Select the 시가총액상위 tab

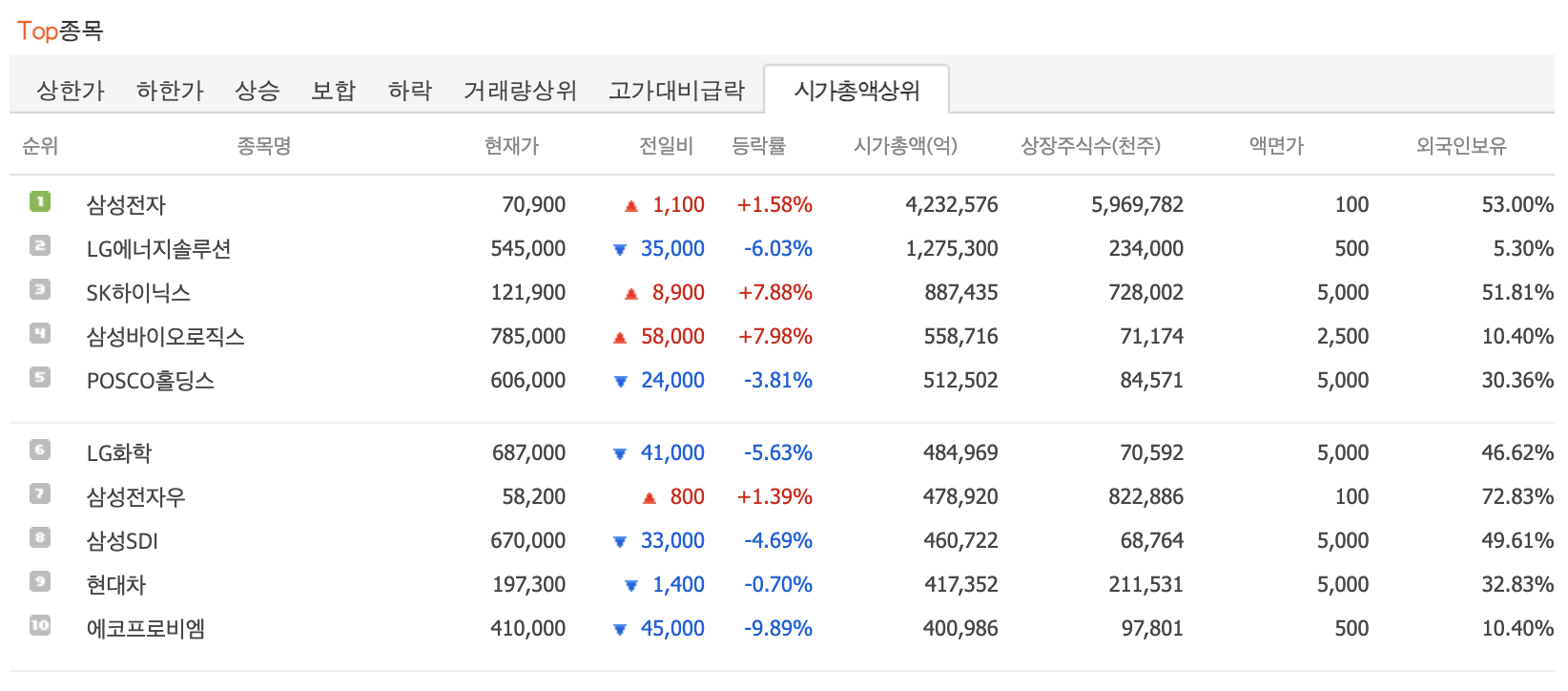click(856, 91)
